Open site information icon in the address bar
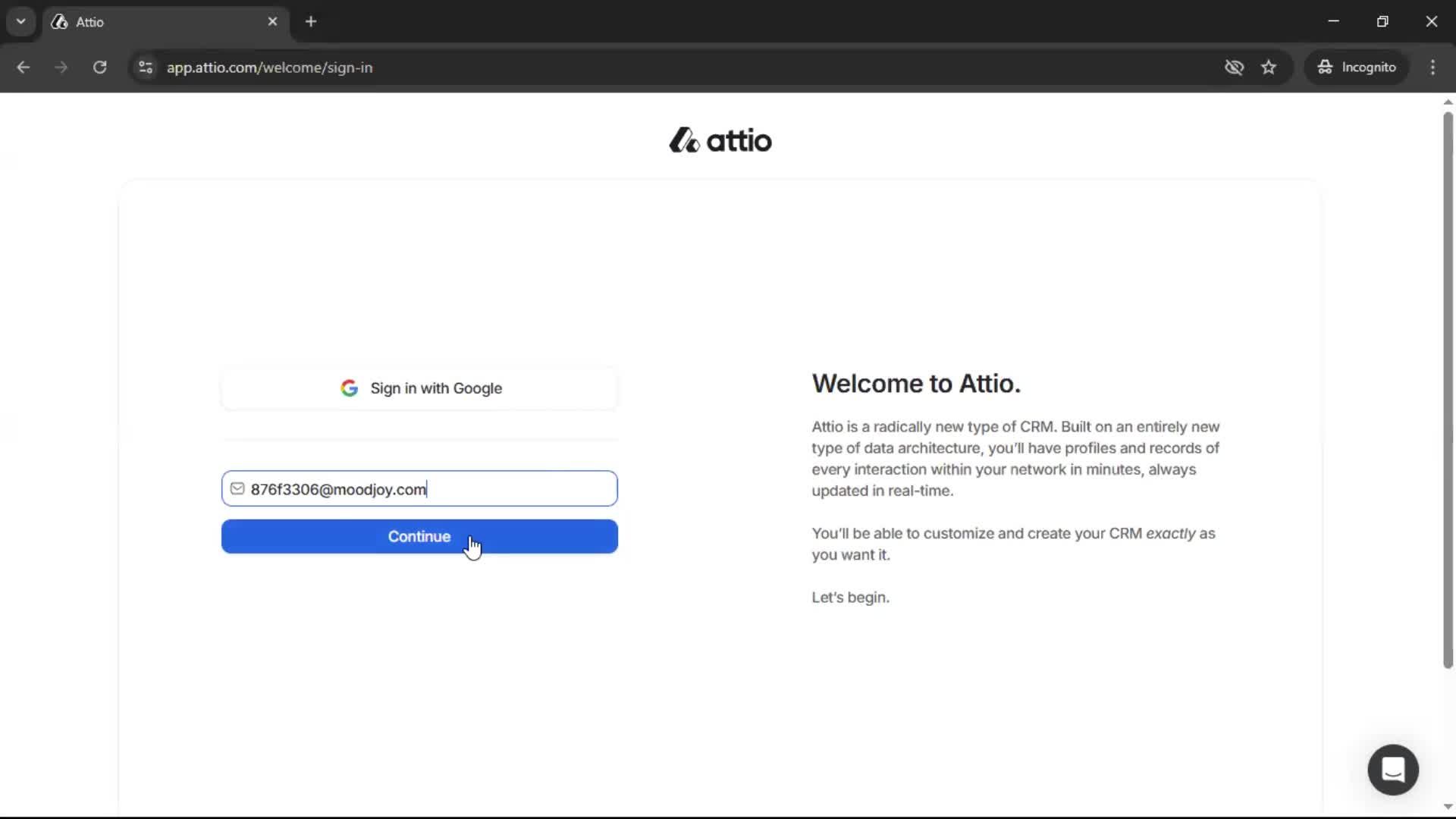This screenshot has height=819, width=1456. pyautogui.click(x=146, y=67)
